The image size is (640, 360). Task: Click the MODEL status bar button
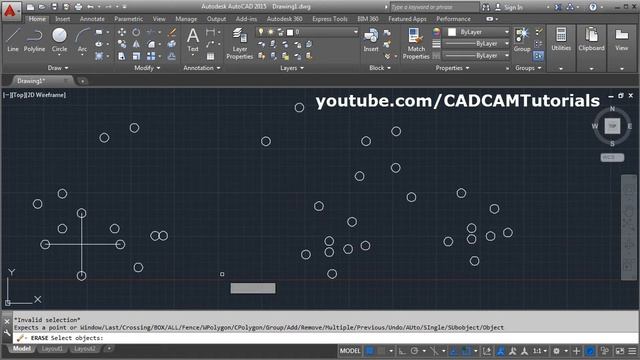pos(350,351)
